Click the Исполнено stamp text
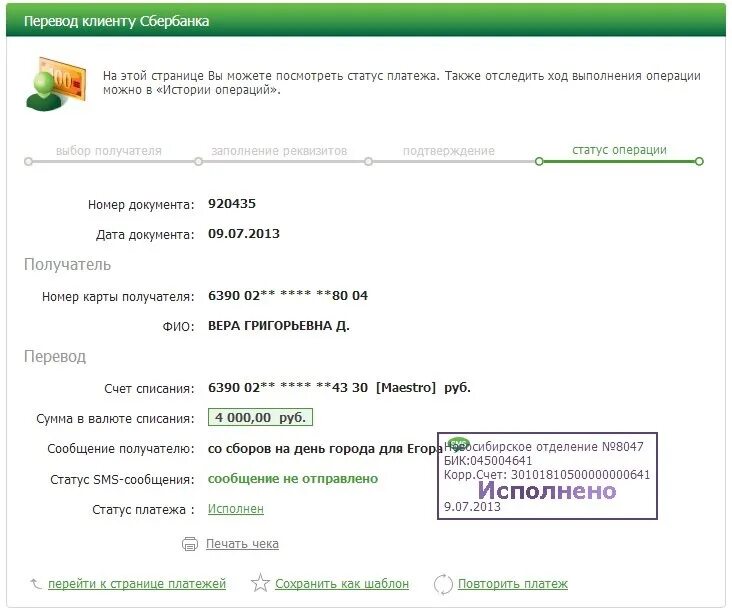732x615 pixels. tap(547, 491)
